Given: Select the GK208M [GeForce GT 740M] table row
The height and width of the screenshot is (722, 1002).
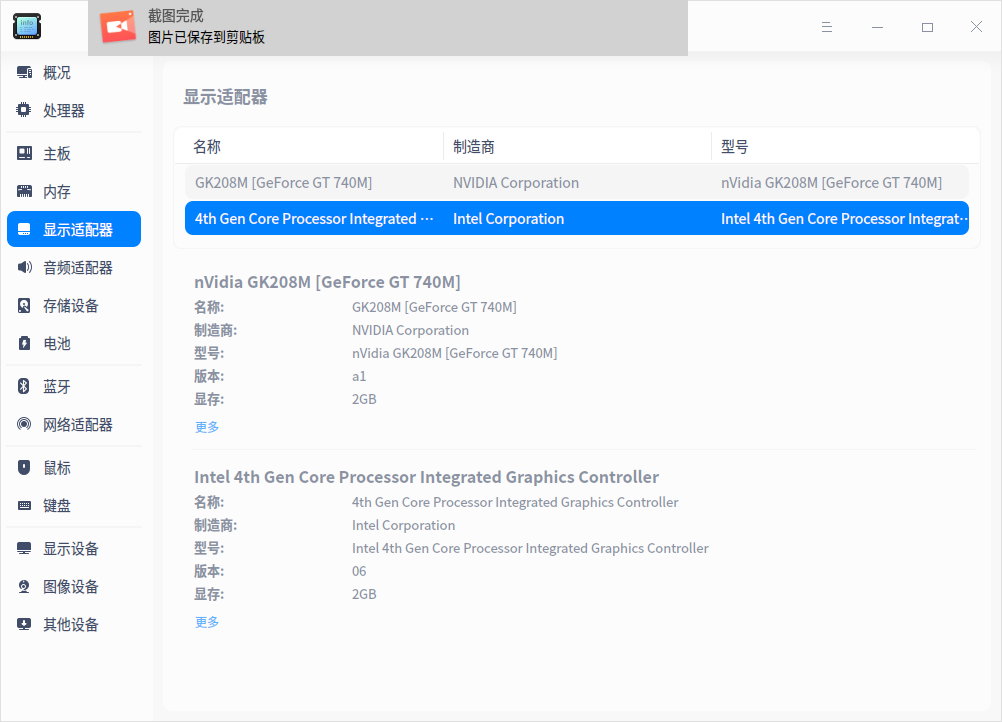Looking at the screenshot, I should pos(576,183).
